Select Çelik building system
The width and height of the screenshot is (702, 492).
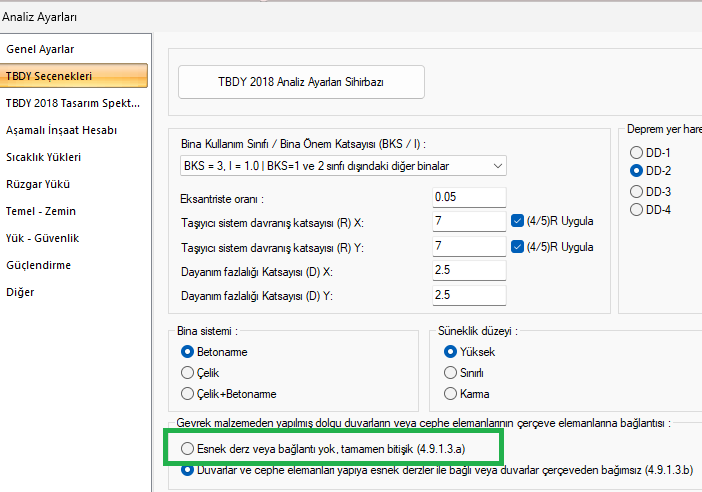click(x=187, y=373)
